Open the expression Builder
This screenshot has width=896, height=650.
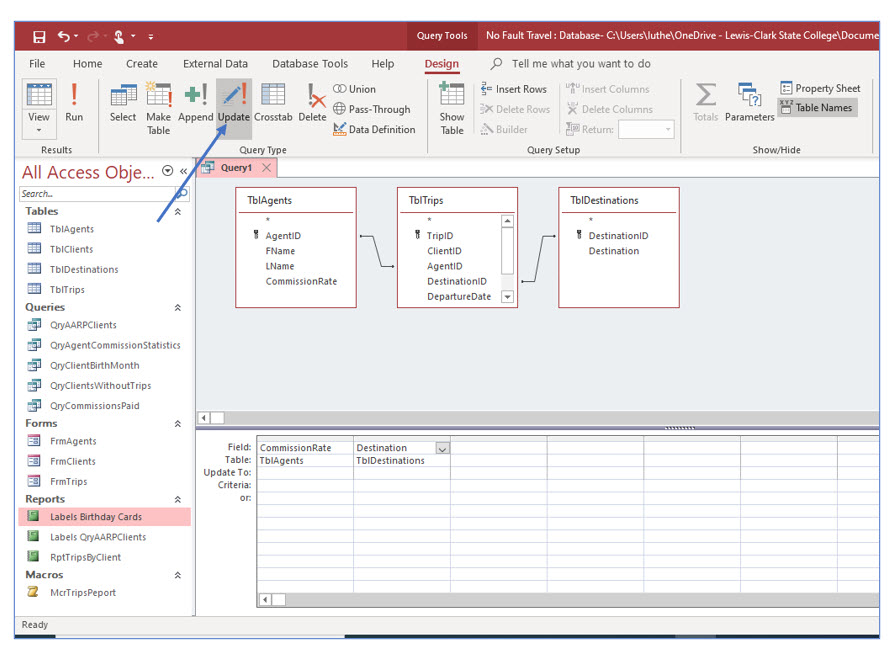(504, 129)
